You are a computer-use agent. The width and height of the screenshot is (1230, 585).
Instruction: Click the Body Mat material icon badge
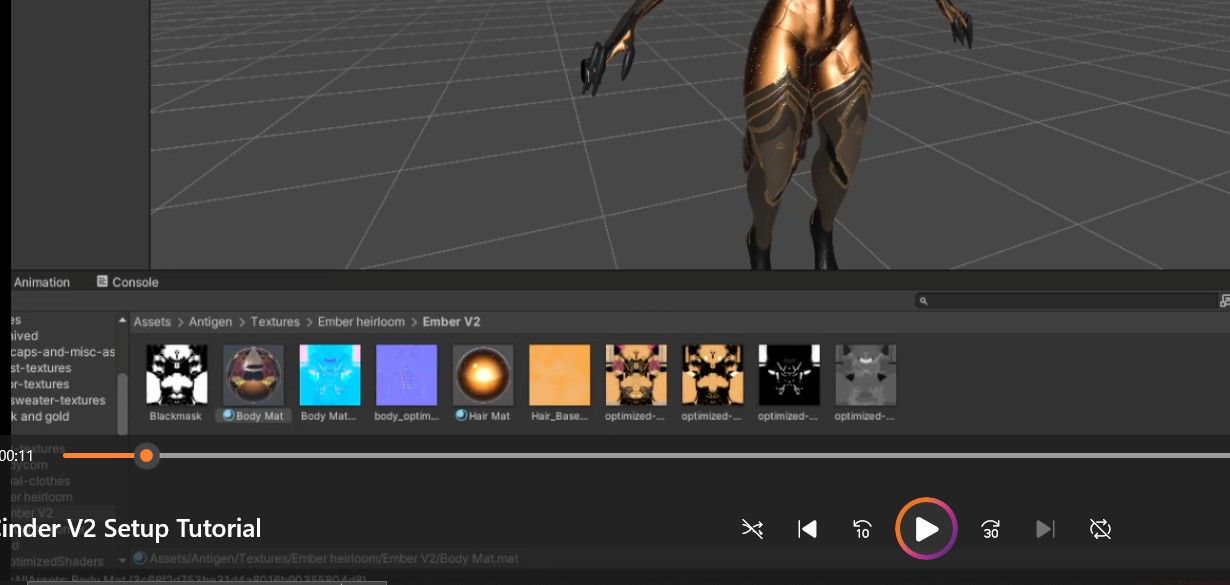point(228,416)
